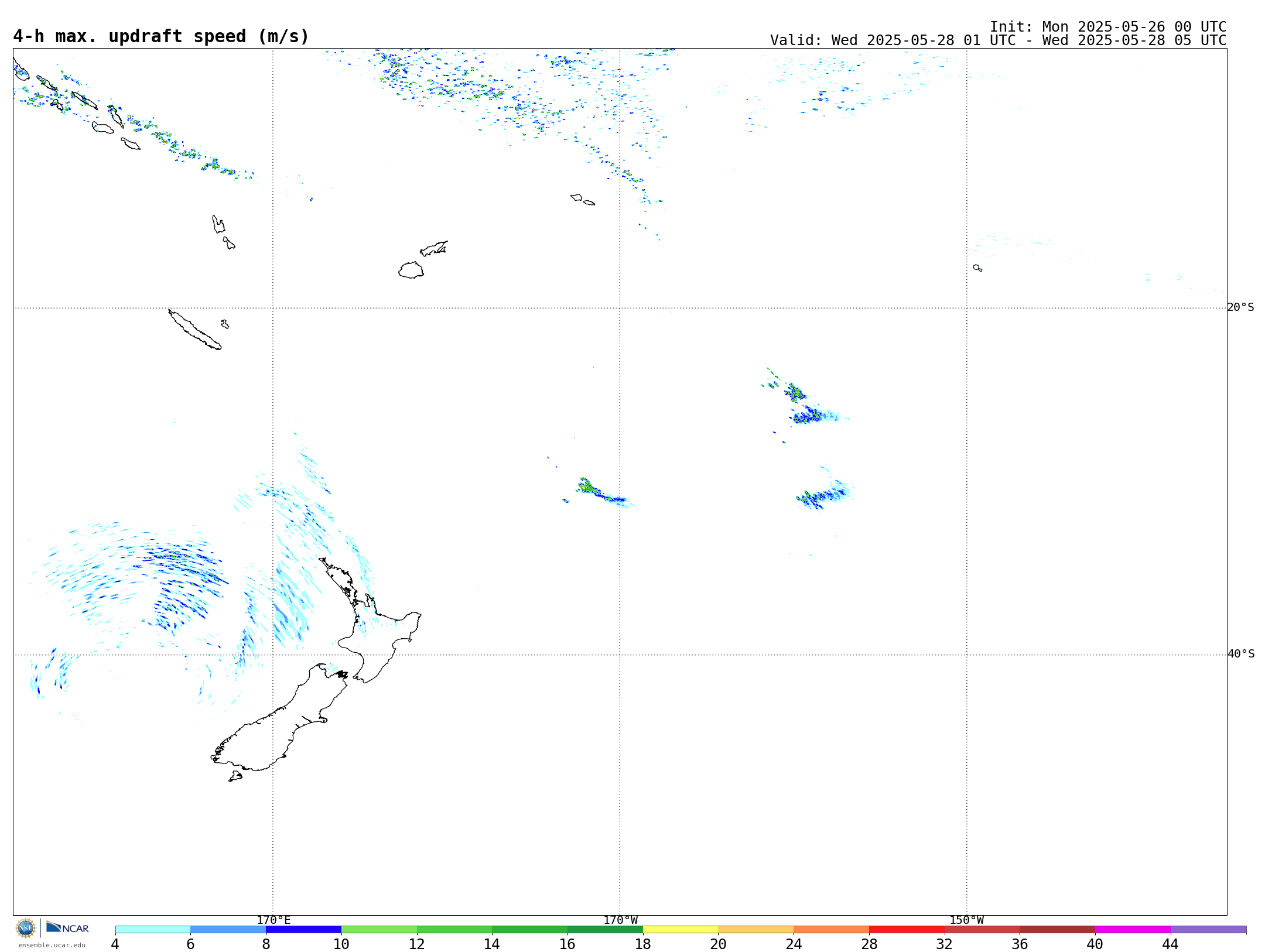This screenshot has height=952, width=1265.
Task: Click the NSF logo icon
Action: click(26, 927)
